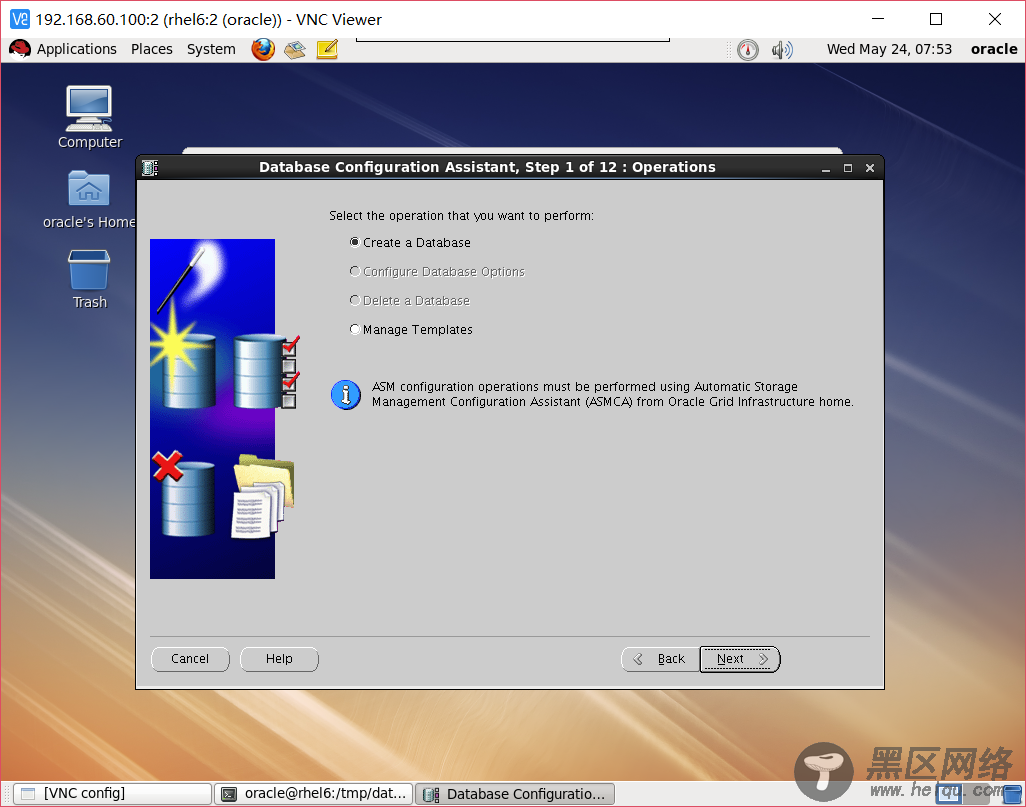Click the 'Select the operation' instruction text
The width and height of the screenshot is (1026, 807).
pos(461,215)
